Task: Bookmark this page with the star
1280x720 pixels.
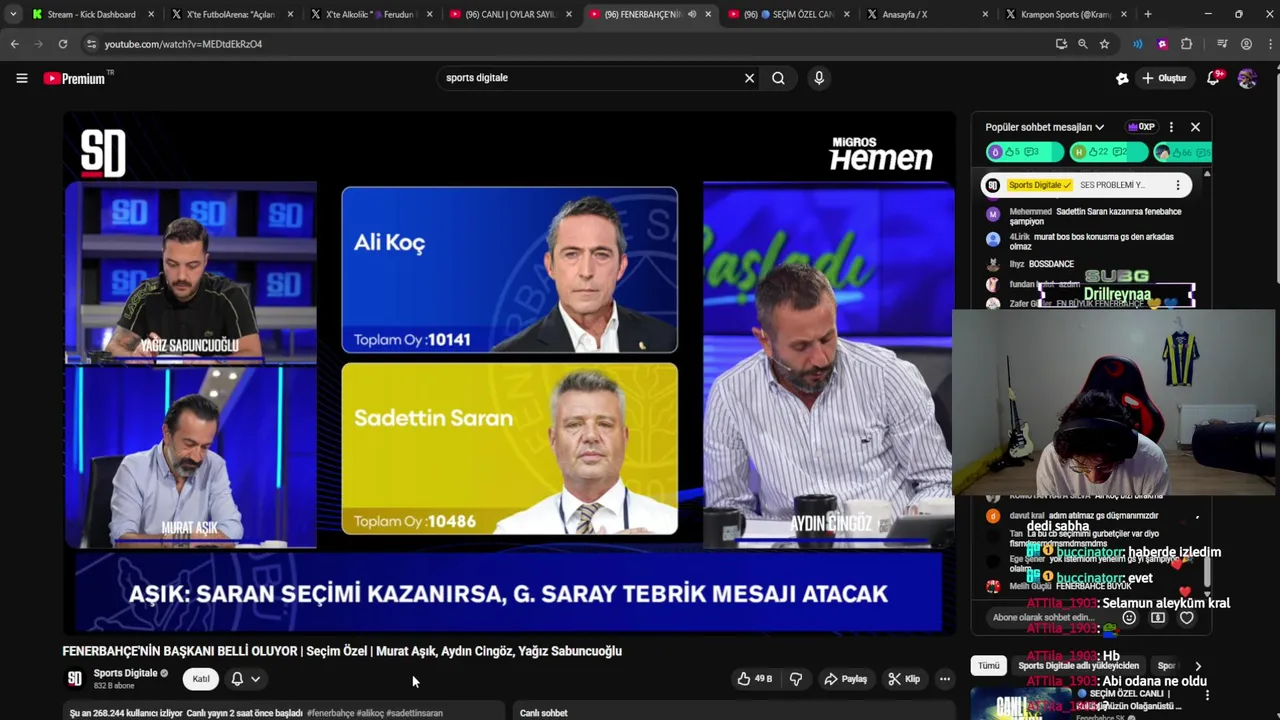Action: tap(1104, 44)
